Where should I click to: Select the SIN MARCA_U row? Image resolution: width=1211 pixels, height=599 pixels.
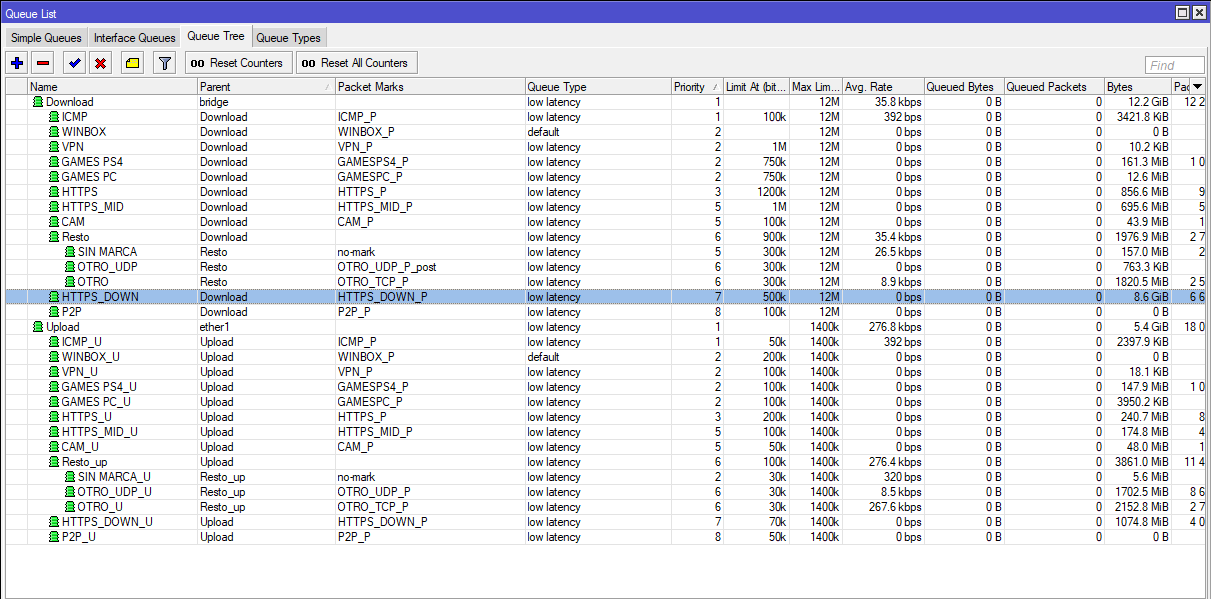(604, 477)
